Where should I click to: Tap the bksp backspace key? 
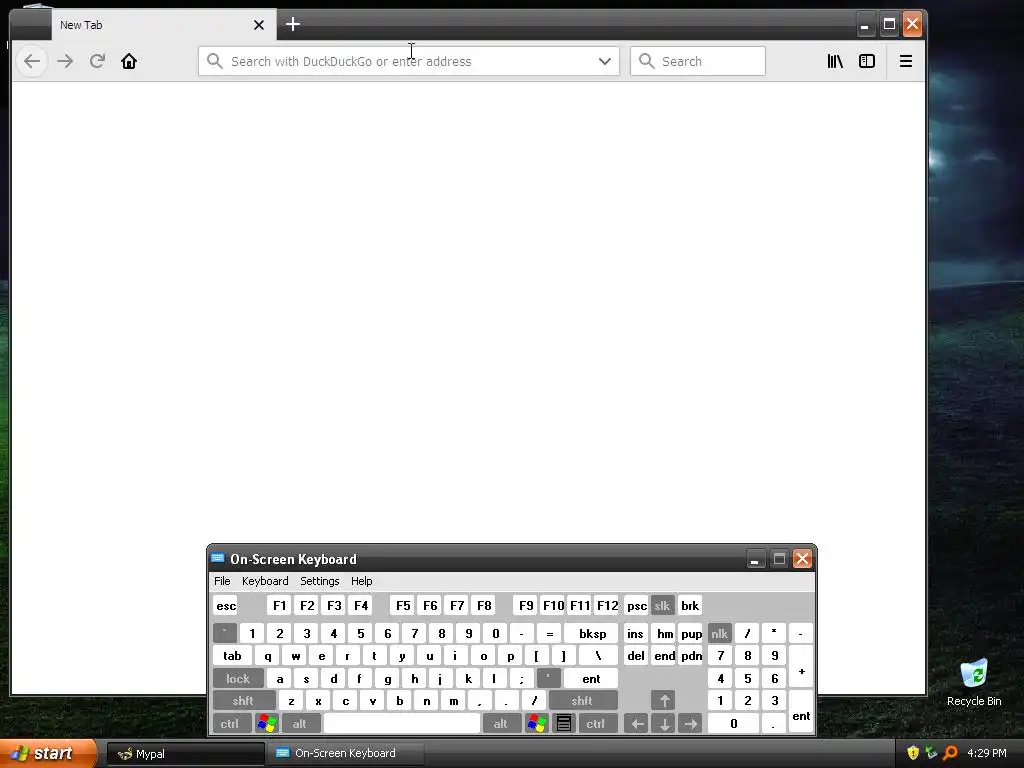(x=592, y=633)
